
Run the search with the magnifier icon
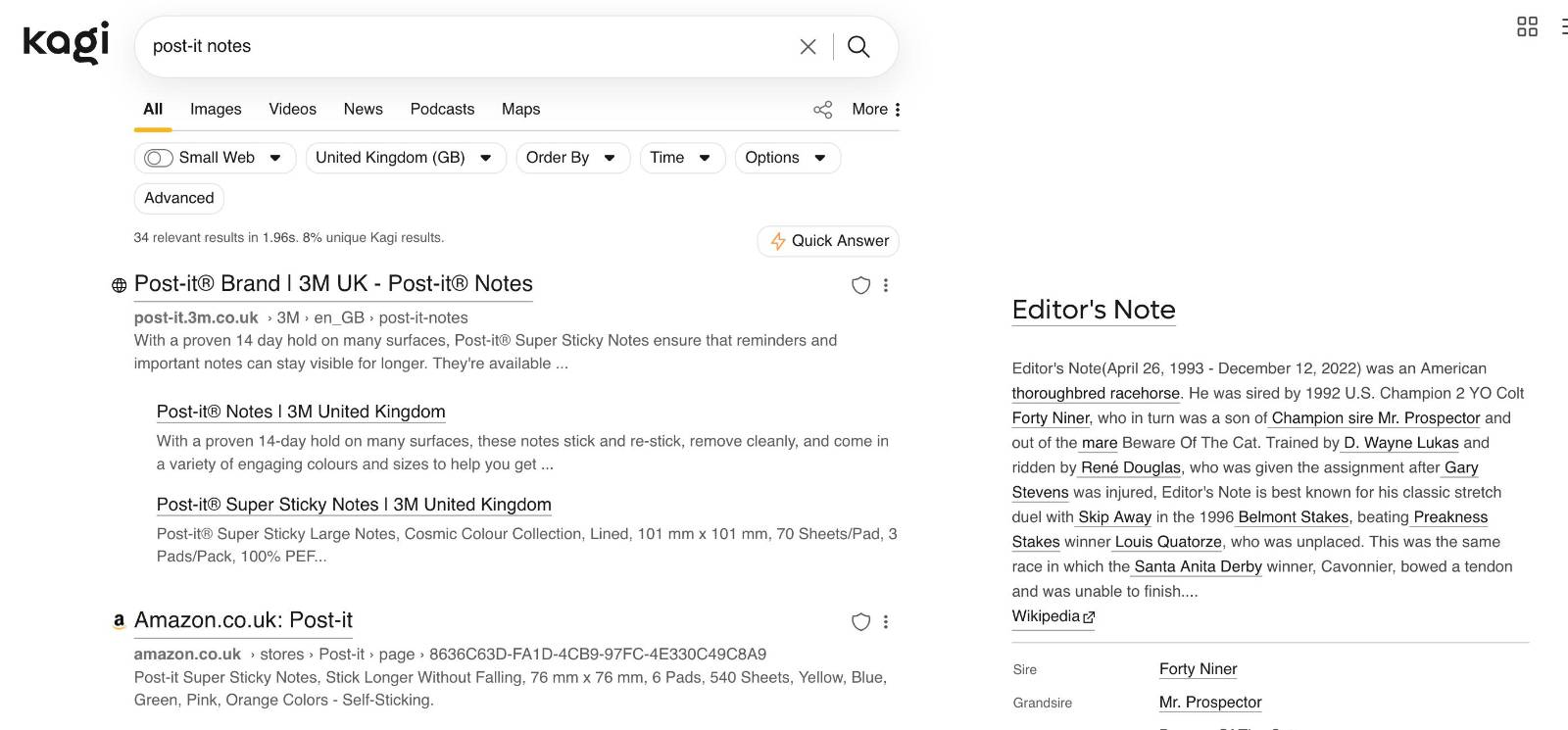(858, 47)
